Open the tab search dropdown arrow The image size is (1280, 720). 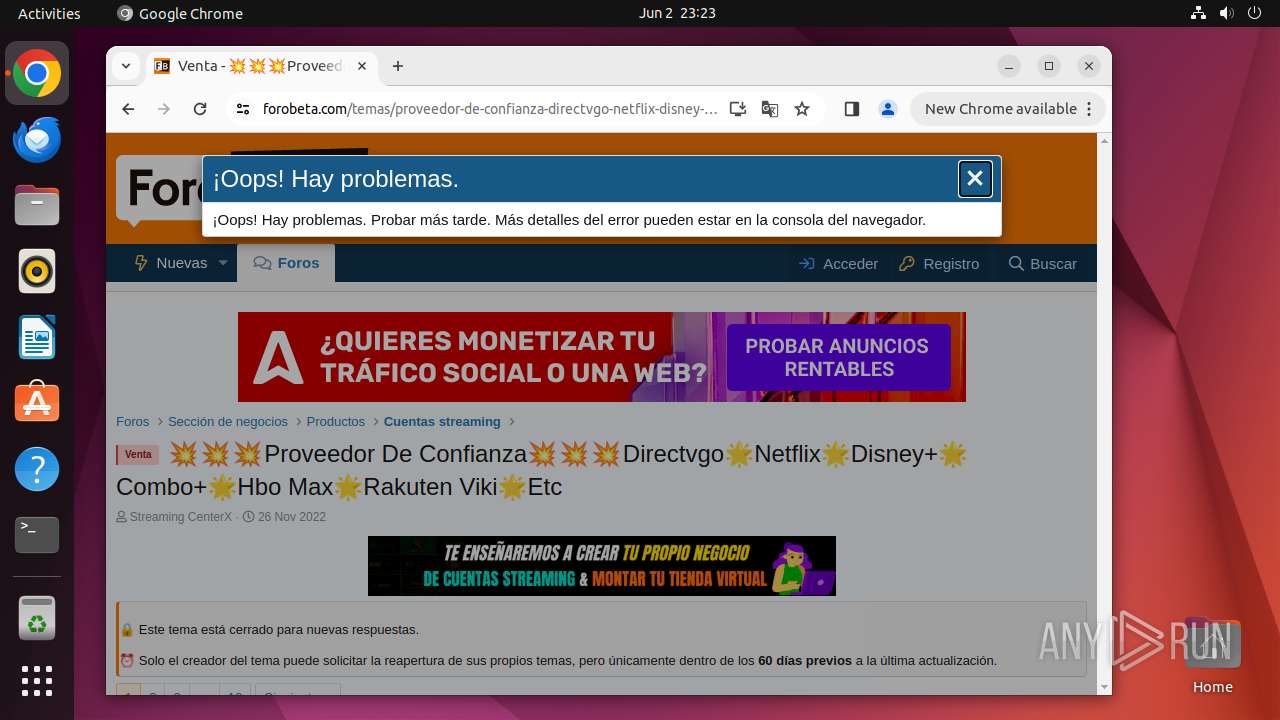point(126,66)
